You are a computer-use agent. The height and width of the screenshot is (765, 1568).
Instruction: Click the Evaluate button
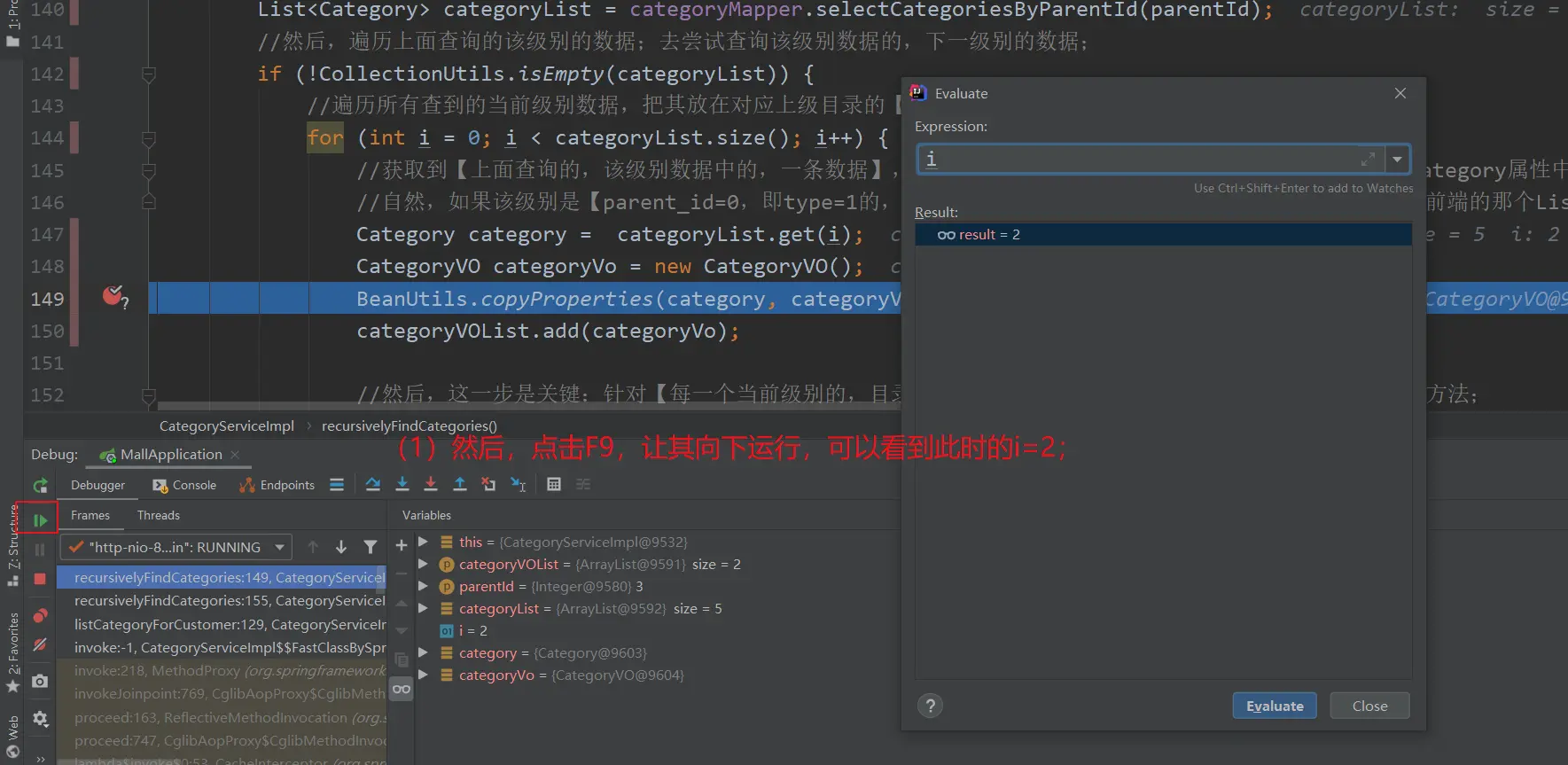pos(1274,706)
